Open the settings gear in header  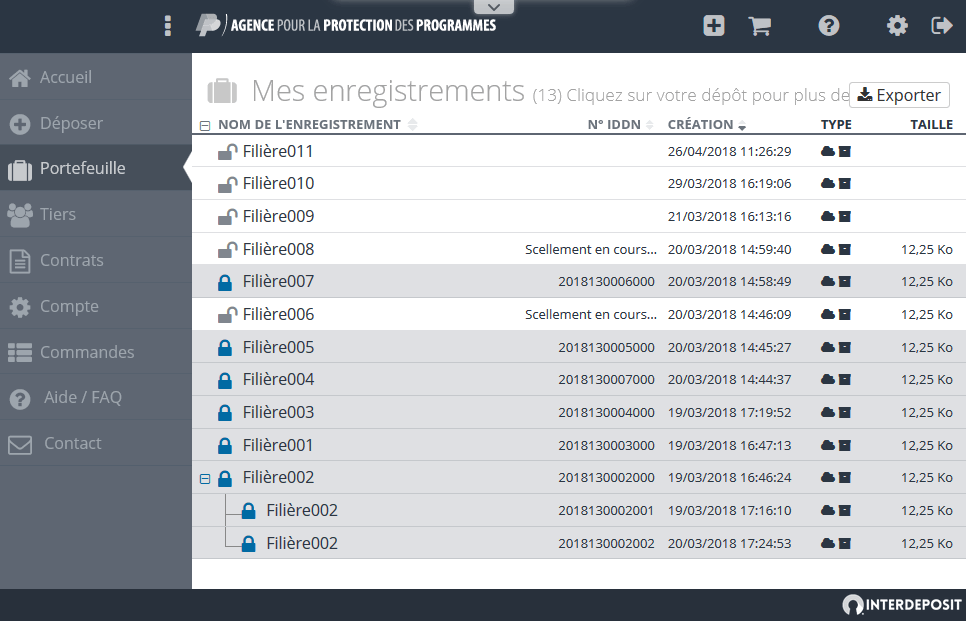(x=897, y=26)
